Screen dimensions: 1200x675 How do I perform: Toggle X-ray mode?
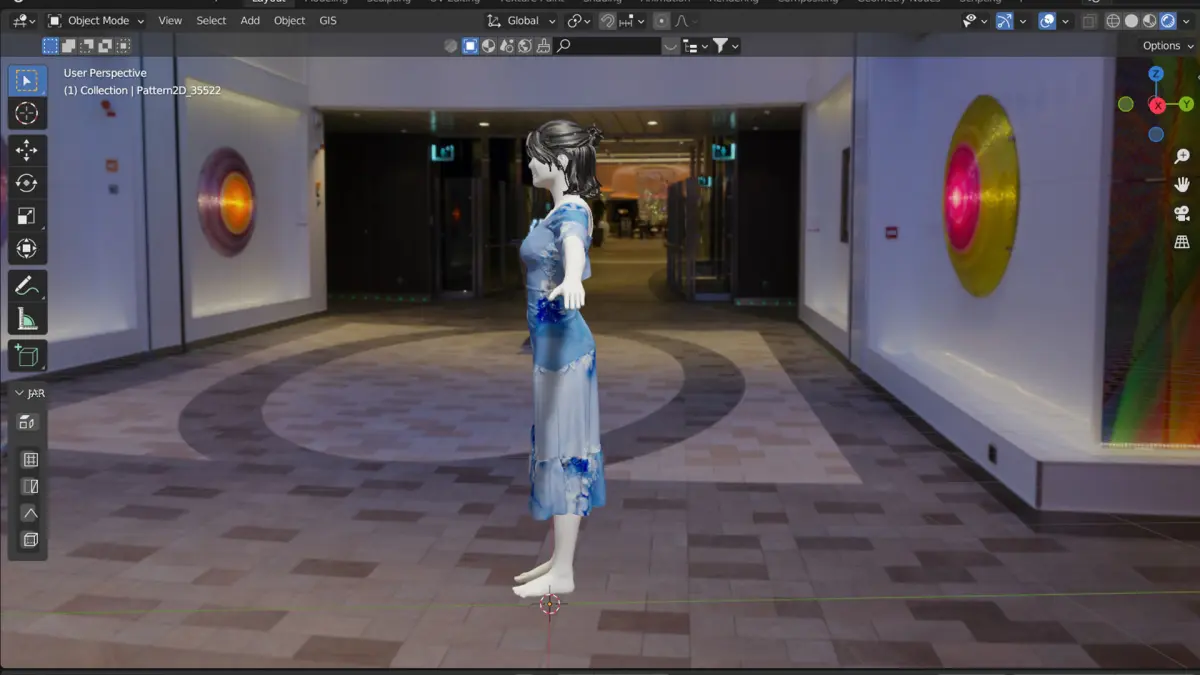pos(1089,21)
